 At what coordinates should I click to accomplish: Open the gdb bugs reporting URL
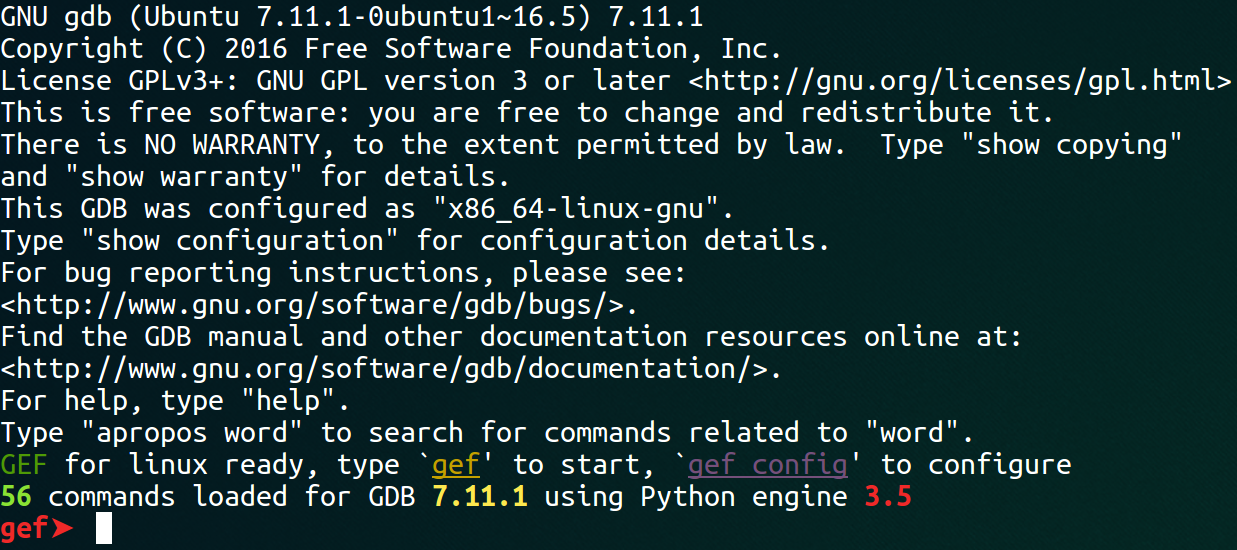[320, 305]
